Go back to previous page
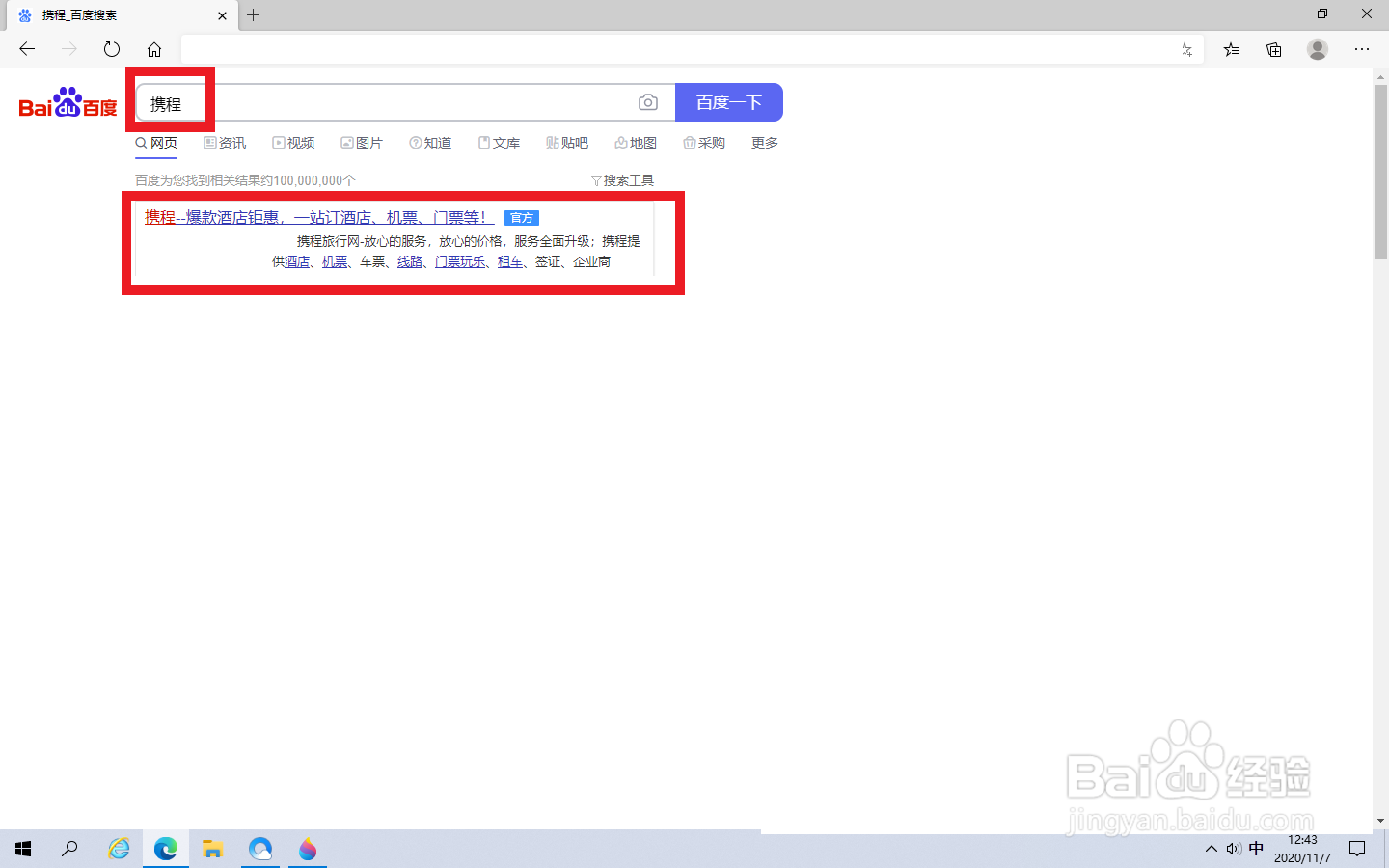Viewport: 1389px width, 868px height. pyautogui.click(x=27, y=49)
